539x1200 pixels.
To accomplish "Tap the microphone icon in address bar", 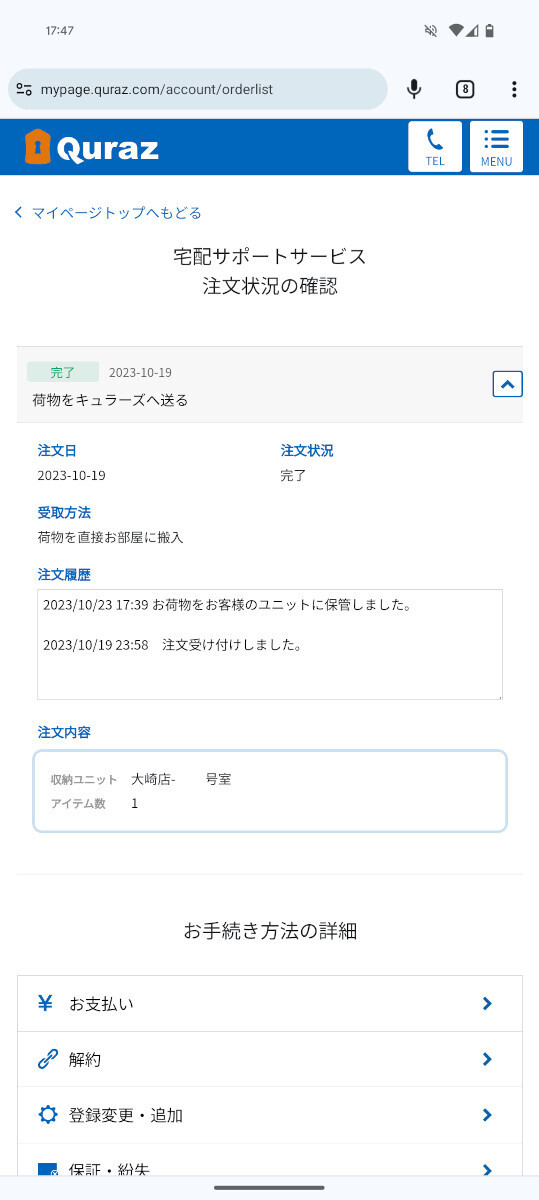I will point(414,89).
